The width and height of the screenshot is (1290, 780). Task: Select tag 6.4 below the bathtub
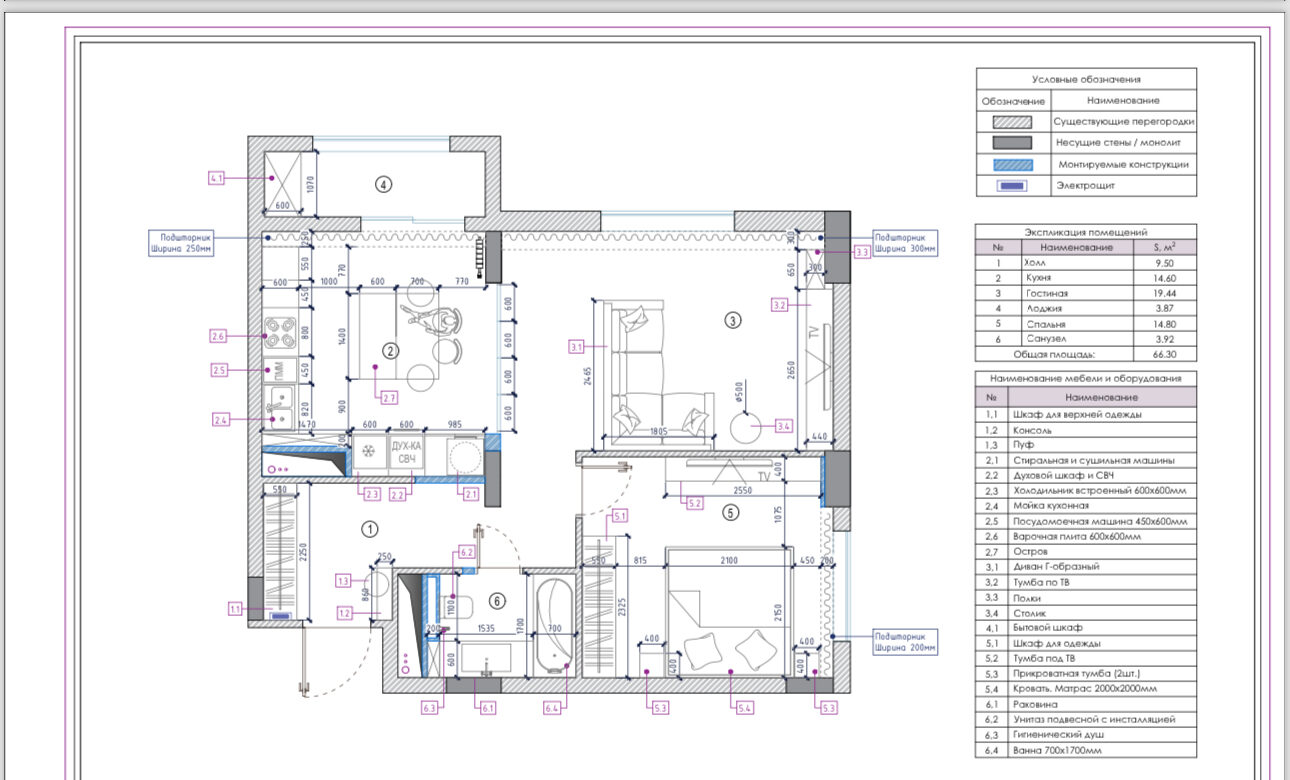(552, 708)
